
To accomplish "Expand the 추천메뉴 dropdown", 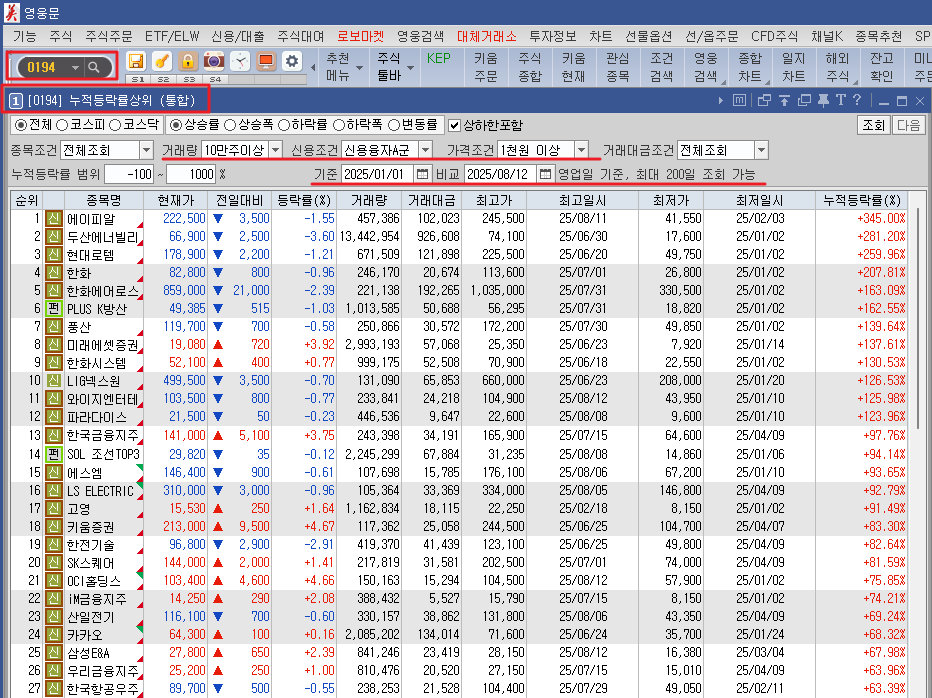I will pyautogui.click(x=358, y=68).
